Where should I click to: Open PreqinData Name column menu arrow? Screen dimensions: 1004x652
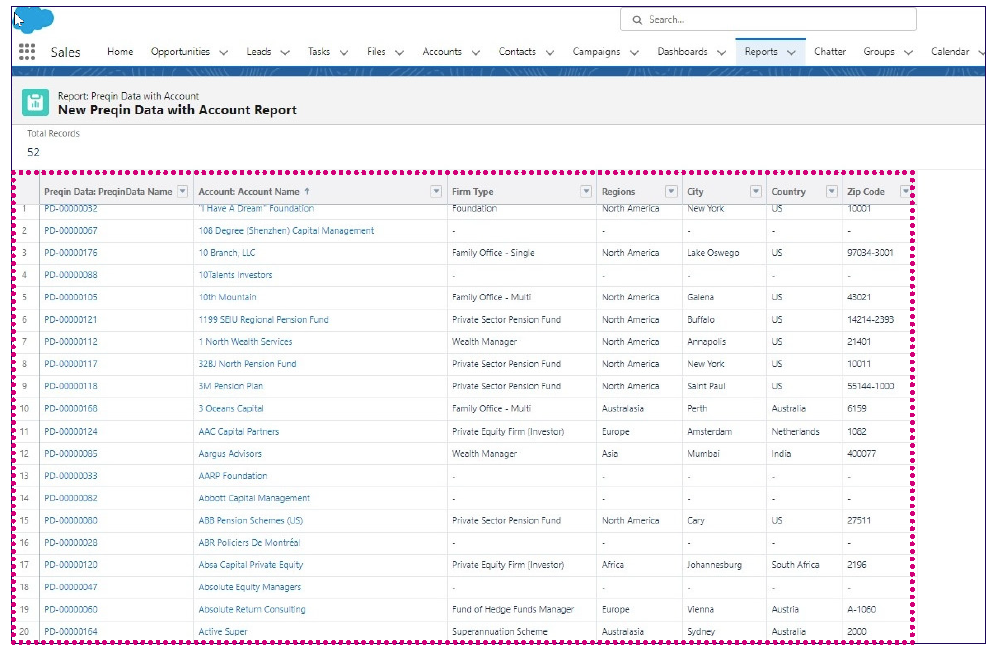[182, 192]
